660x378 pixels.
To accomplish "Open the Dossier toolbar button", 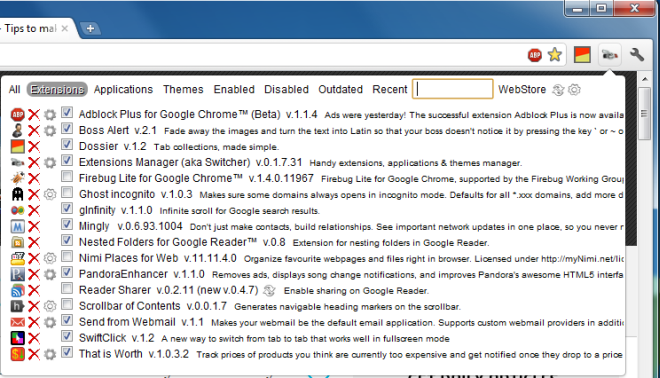I will (582, 55).
